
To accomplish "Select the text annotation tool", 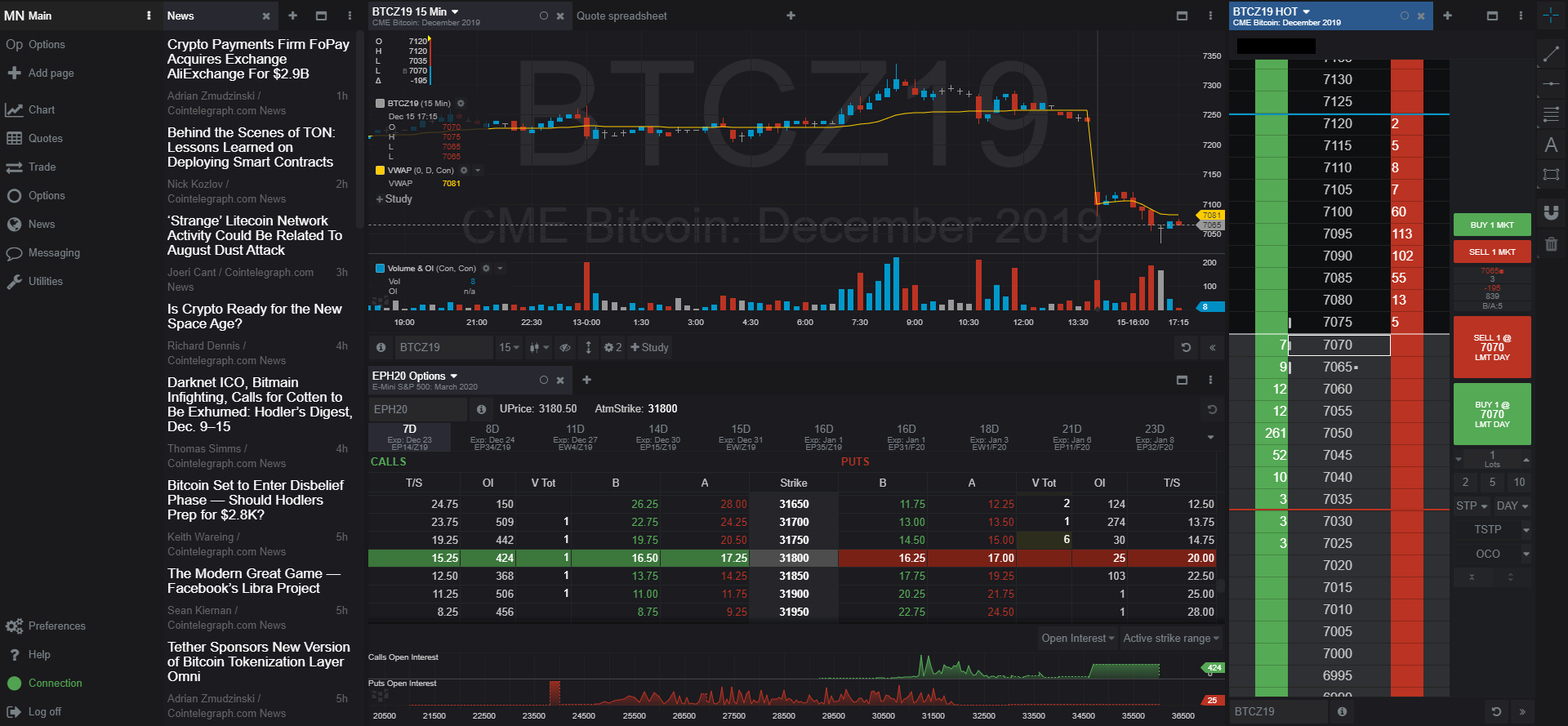I will pos(1550,145).
